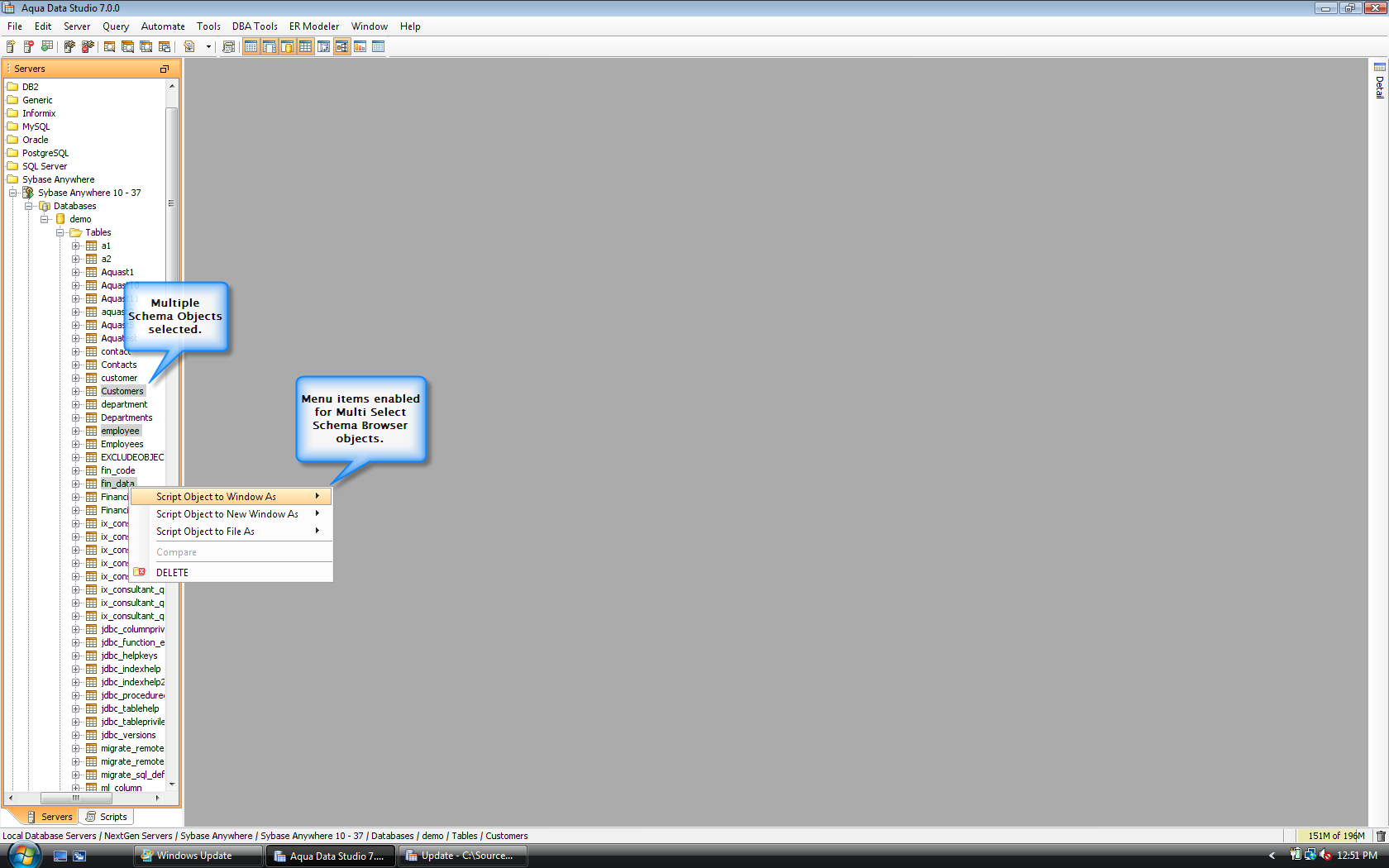Select the Oracle folder icon
1389x868 pixels.
click(12, 140)
